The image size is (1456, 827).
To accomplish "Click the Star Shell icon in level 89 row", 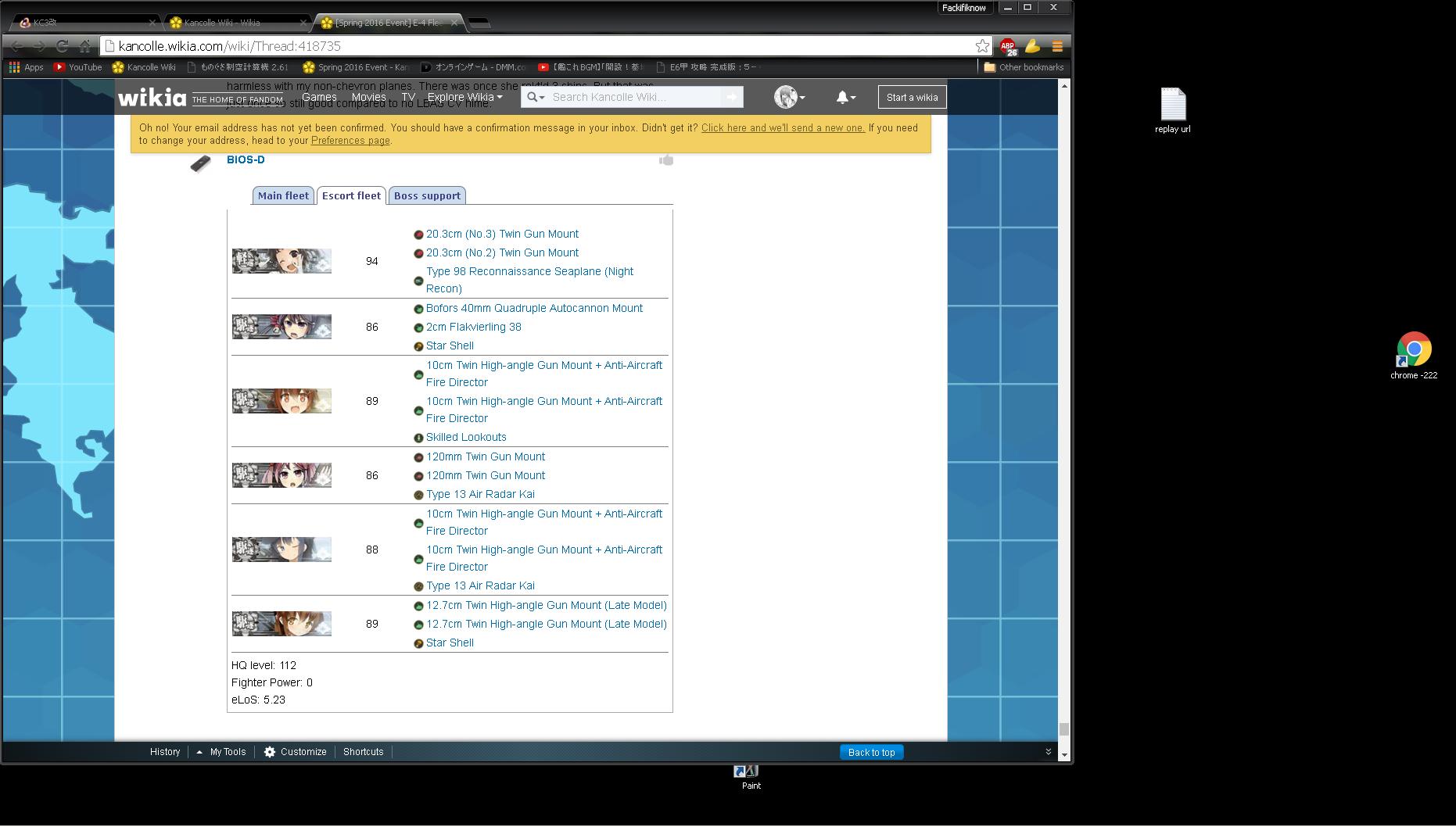I will [418, 643].
